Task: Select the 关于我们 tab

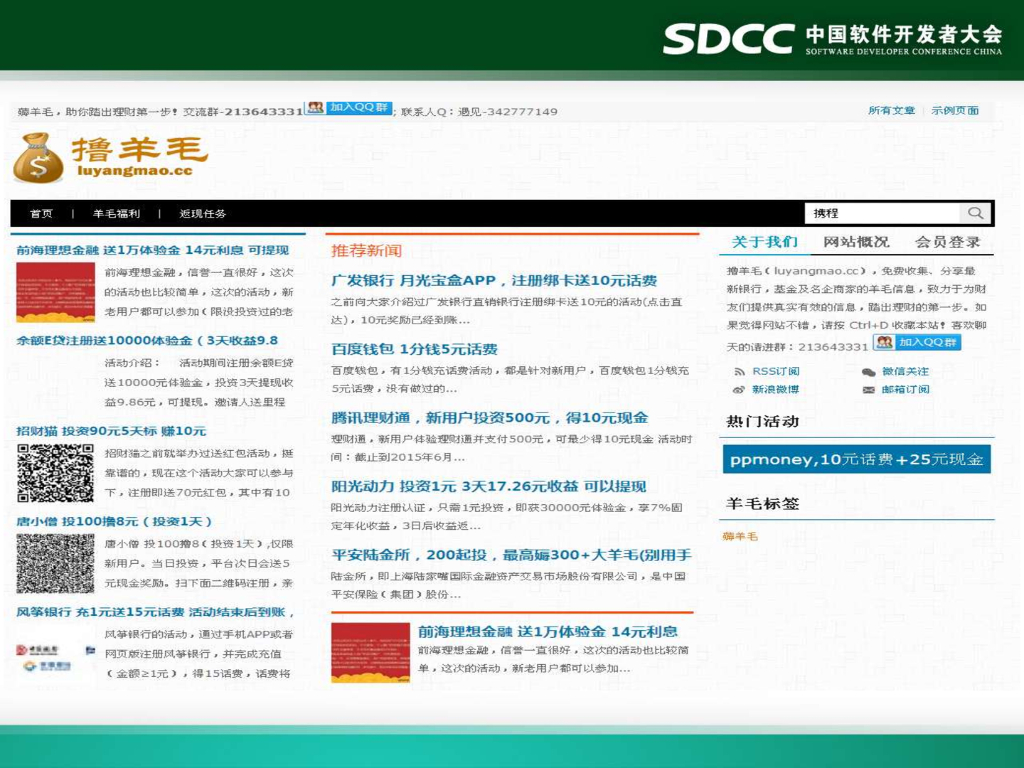Action: [x=764, y=242]
